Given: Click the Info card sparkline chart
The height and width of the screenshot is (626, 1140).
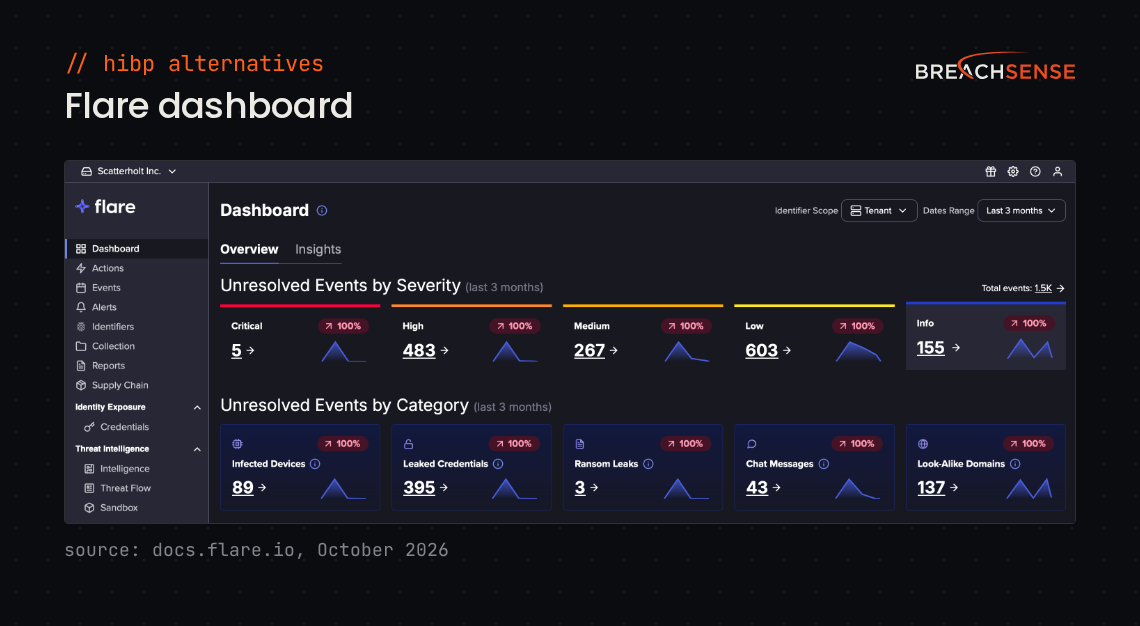Looking at the screenshot, I should click(1029, 349).
